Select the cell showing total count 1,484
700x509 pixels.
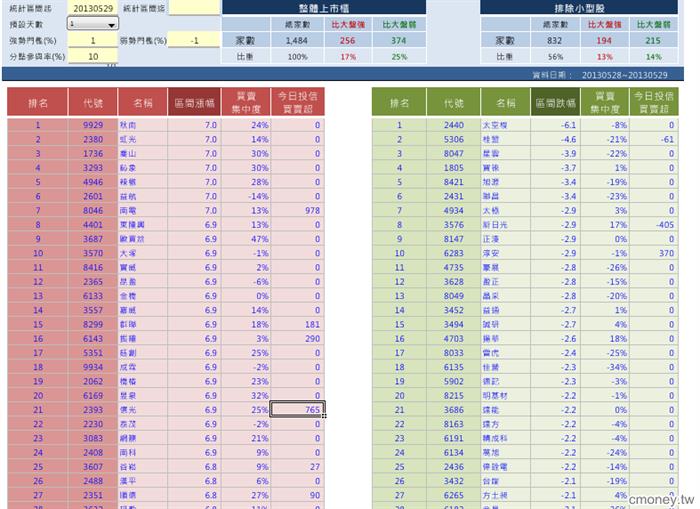tap(297, 40)
